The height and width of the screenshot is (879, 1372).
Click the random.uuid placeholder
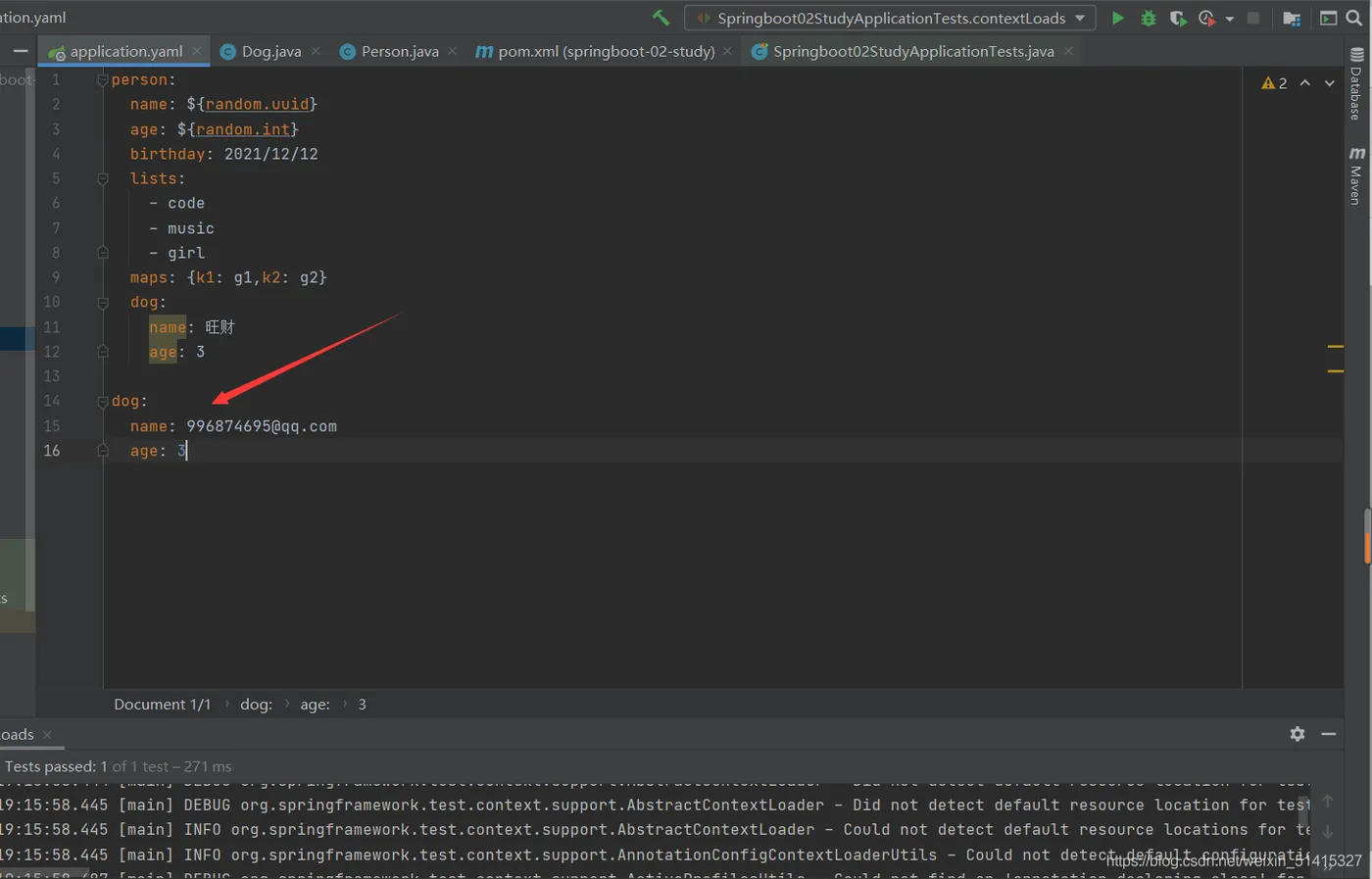(x=257, y=105)
